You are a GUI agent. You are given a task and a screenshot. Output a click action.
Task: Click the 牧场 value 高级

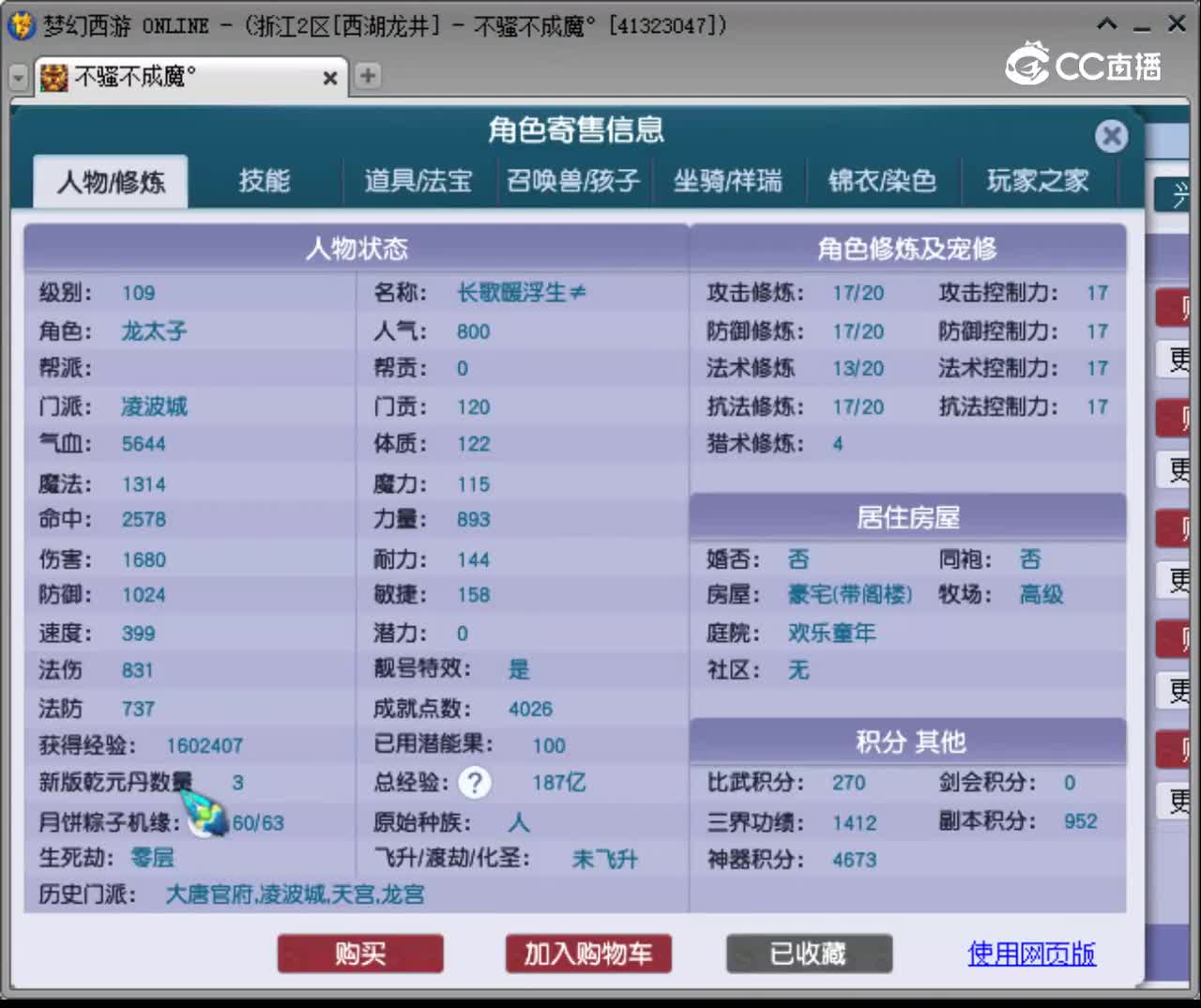1041,594
